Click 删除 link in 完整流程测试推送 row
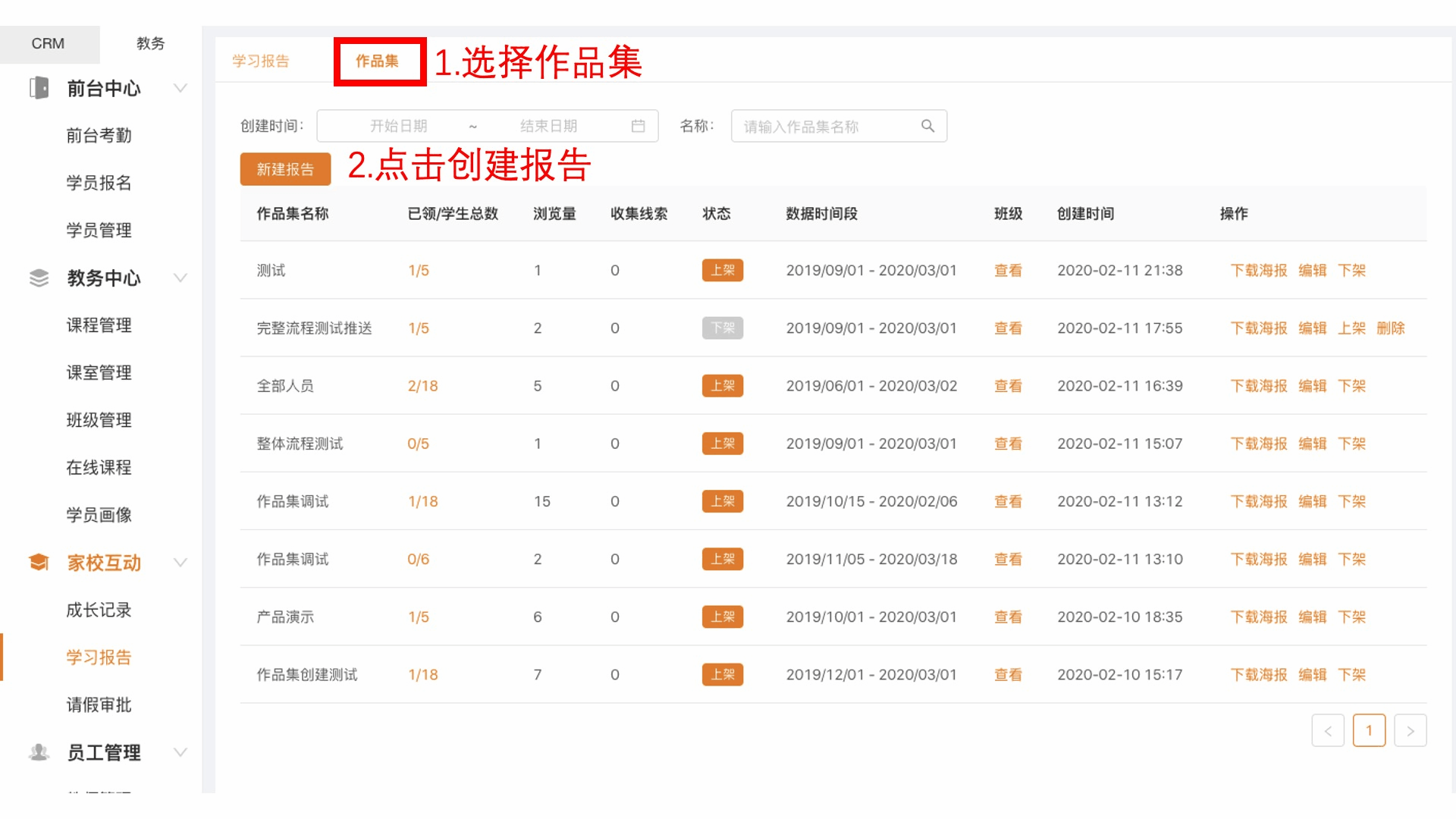 [x=1391, y=328]
